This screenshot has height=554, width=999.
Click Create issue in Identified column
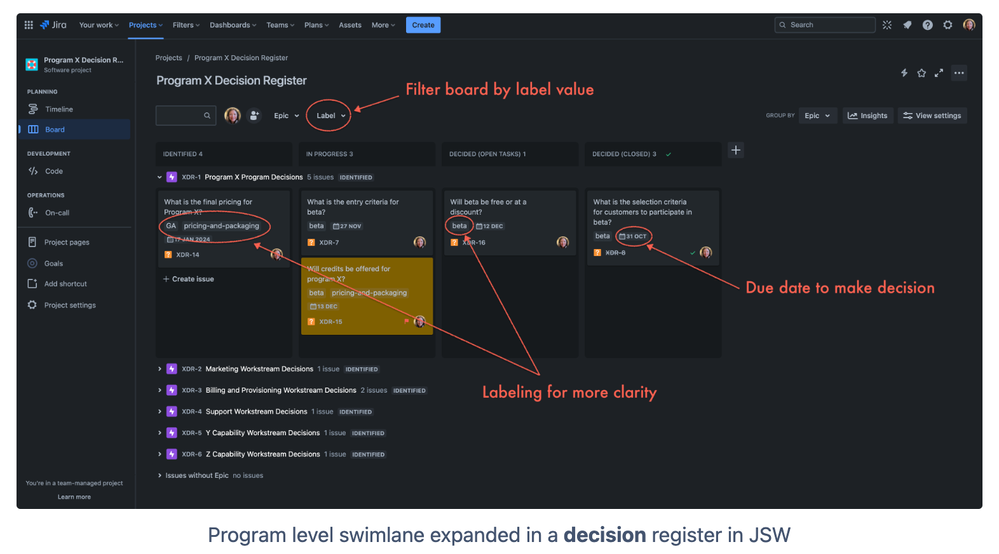click(x=189, y=279)
